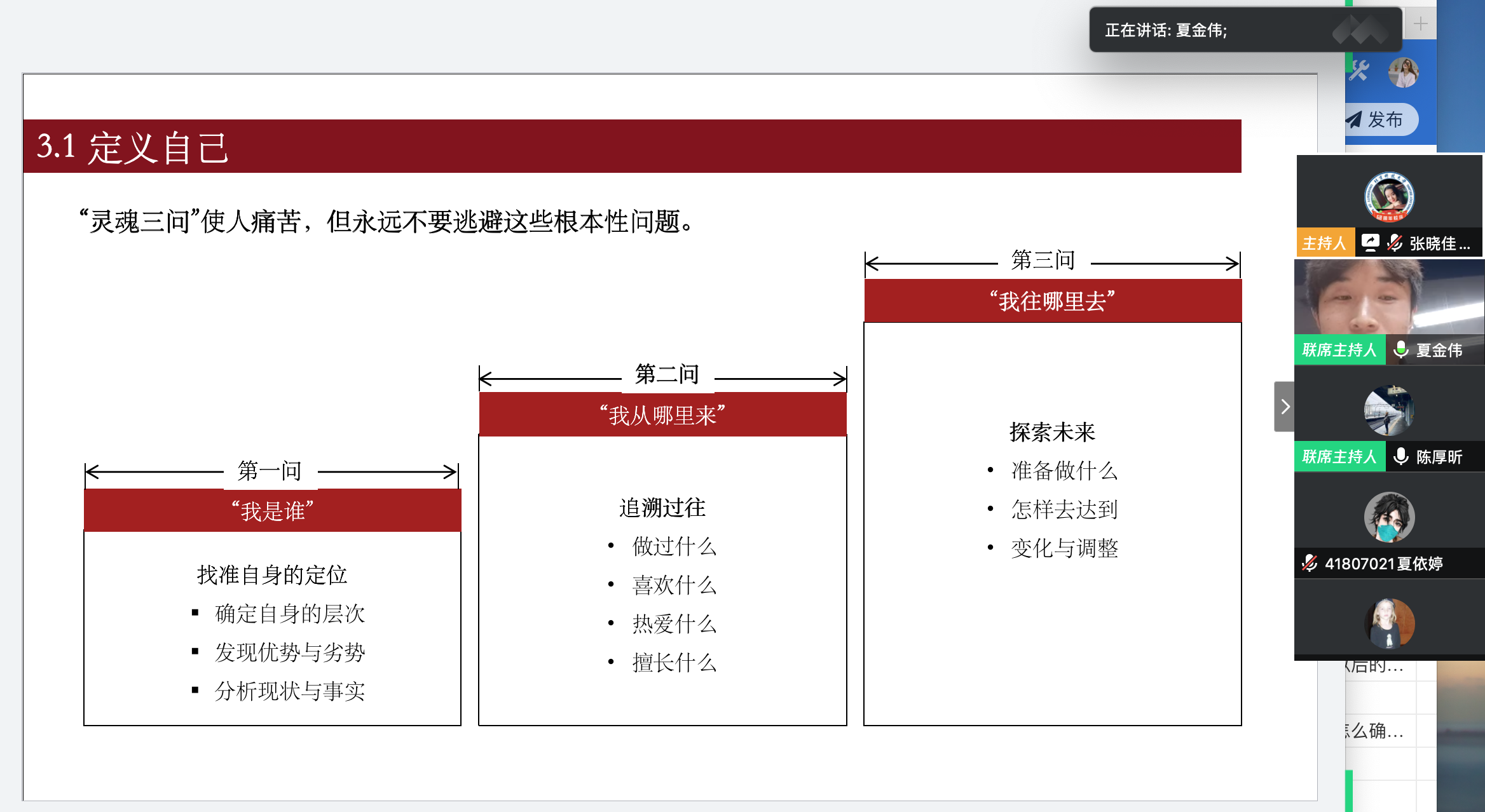Screen dimensions: 1485x812
Task: Click the last participant's avatar at bottom
Action: click(x=1389, y=623)
